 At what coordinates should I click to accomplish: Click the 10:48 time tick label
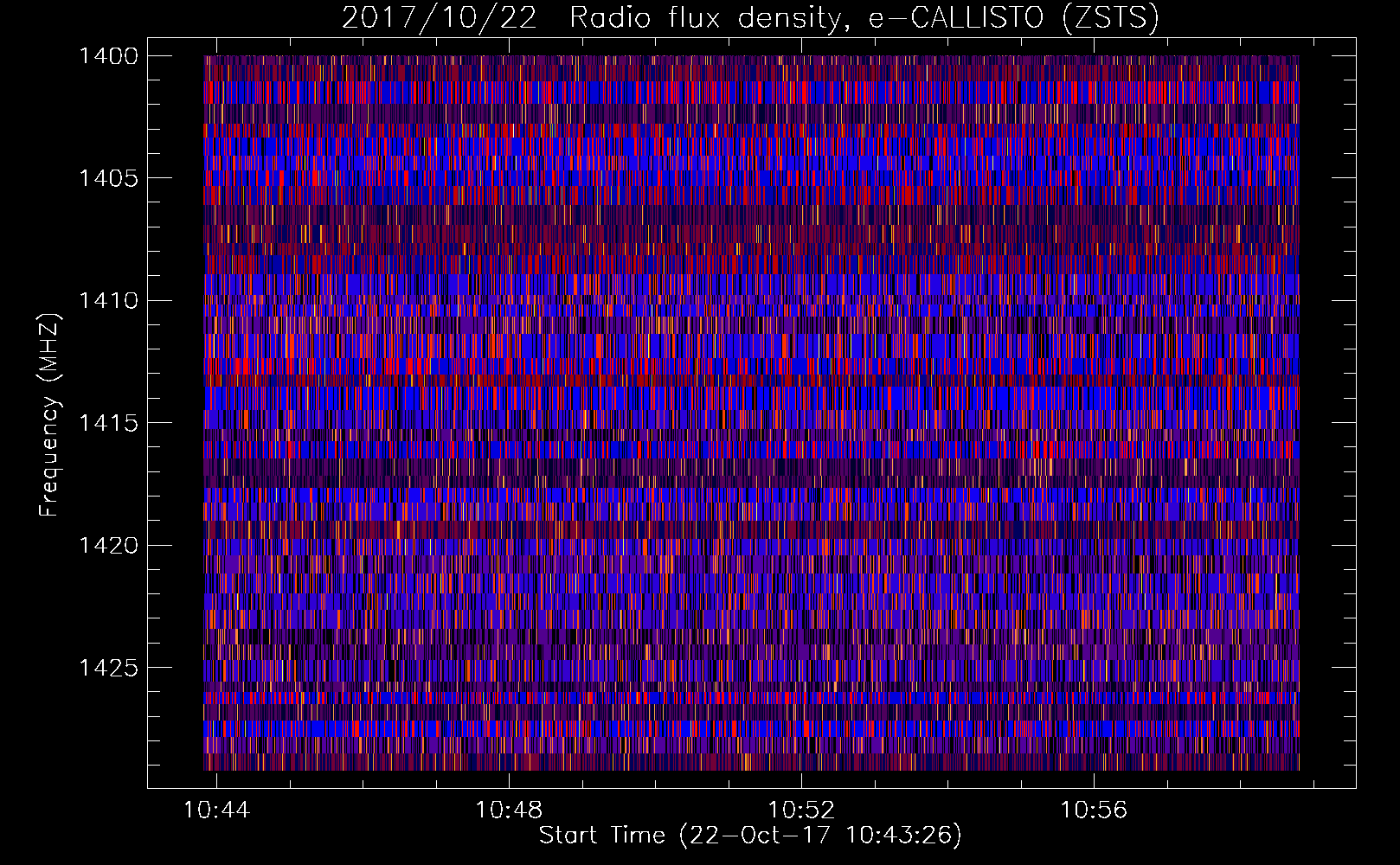click(x=509, y=810)
